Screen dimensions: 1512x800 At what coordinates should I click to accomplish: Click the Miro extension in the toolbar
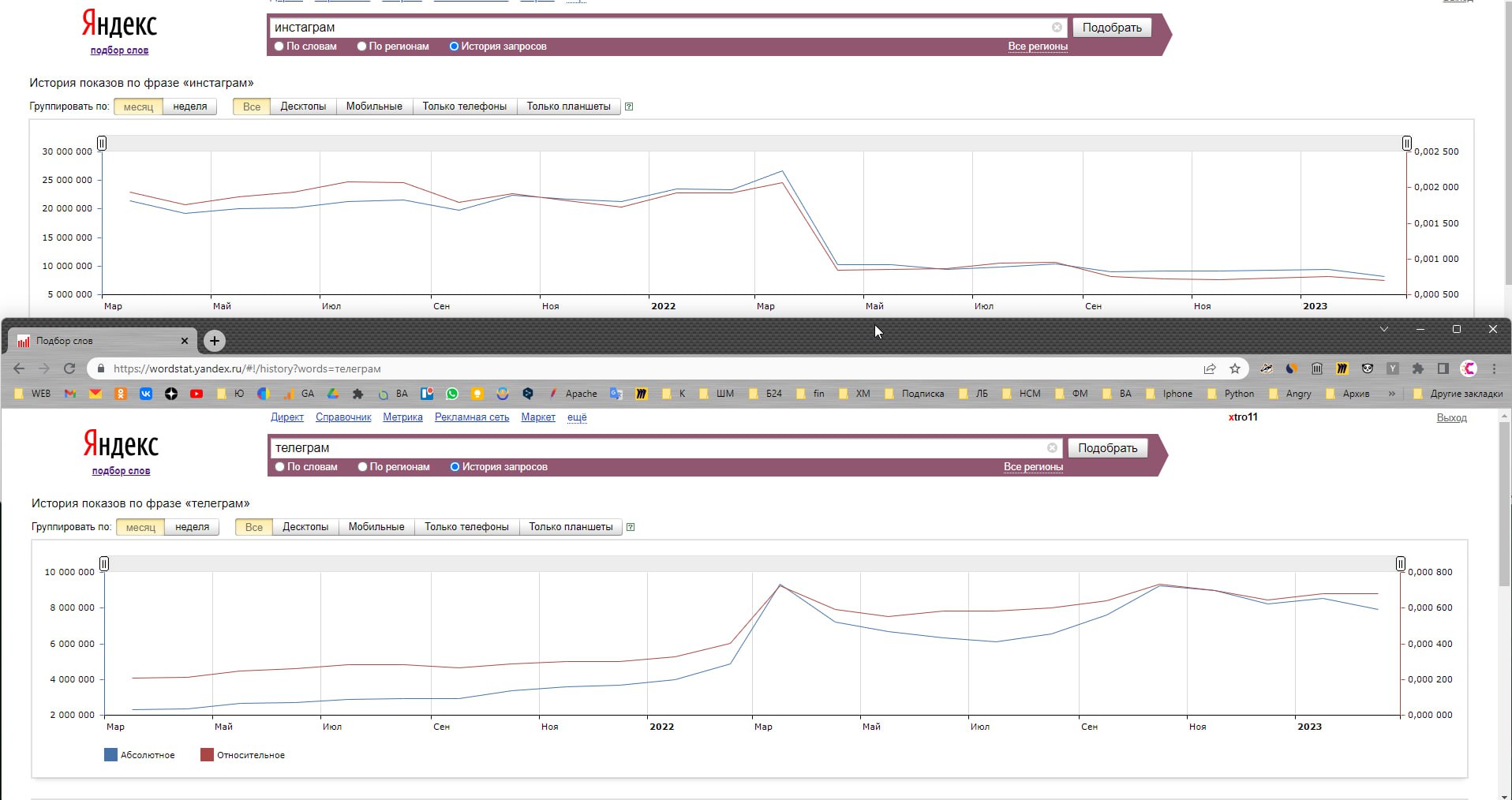1342,368
